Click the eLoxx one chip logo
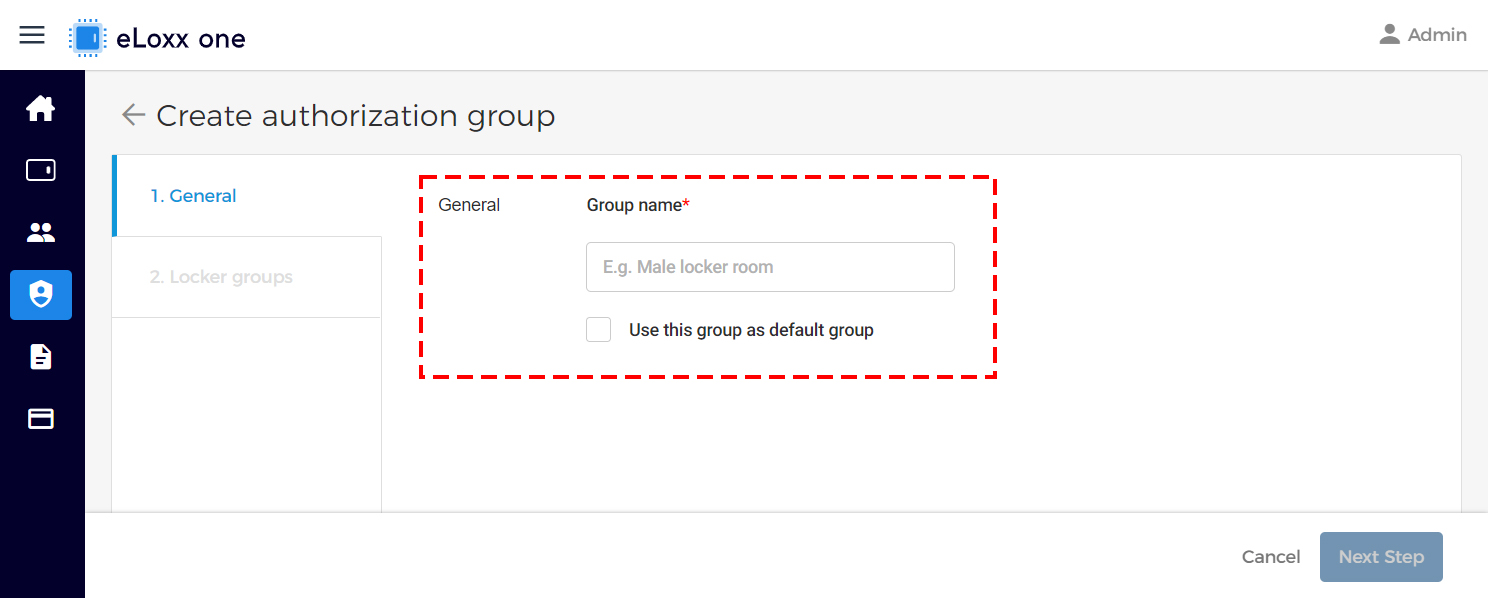 pos(88,38)
